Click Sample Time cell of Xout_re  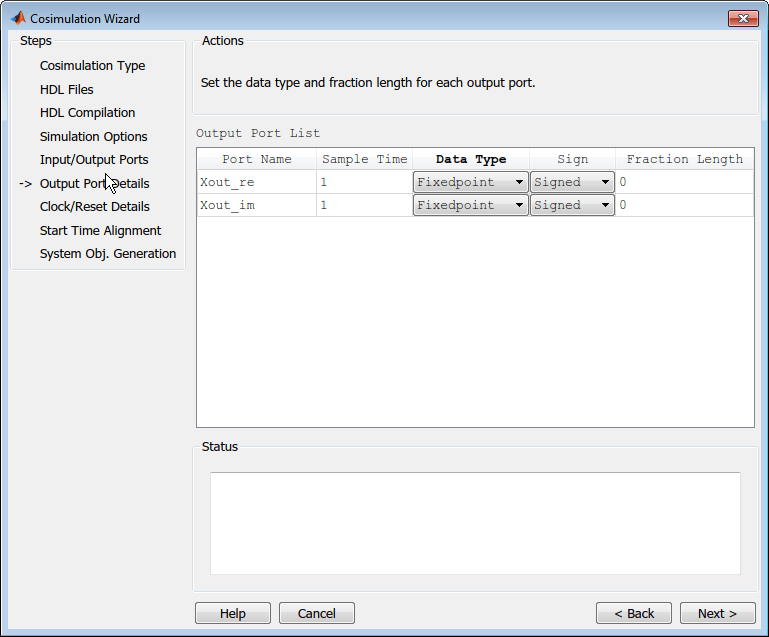[x=364, y=182]
